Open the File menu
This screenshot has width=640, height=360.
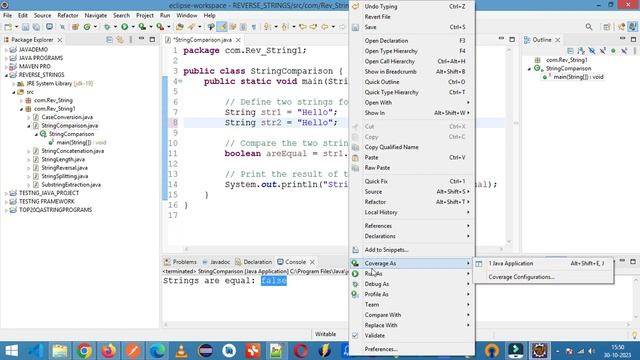pos(7,16)
